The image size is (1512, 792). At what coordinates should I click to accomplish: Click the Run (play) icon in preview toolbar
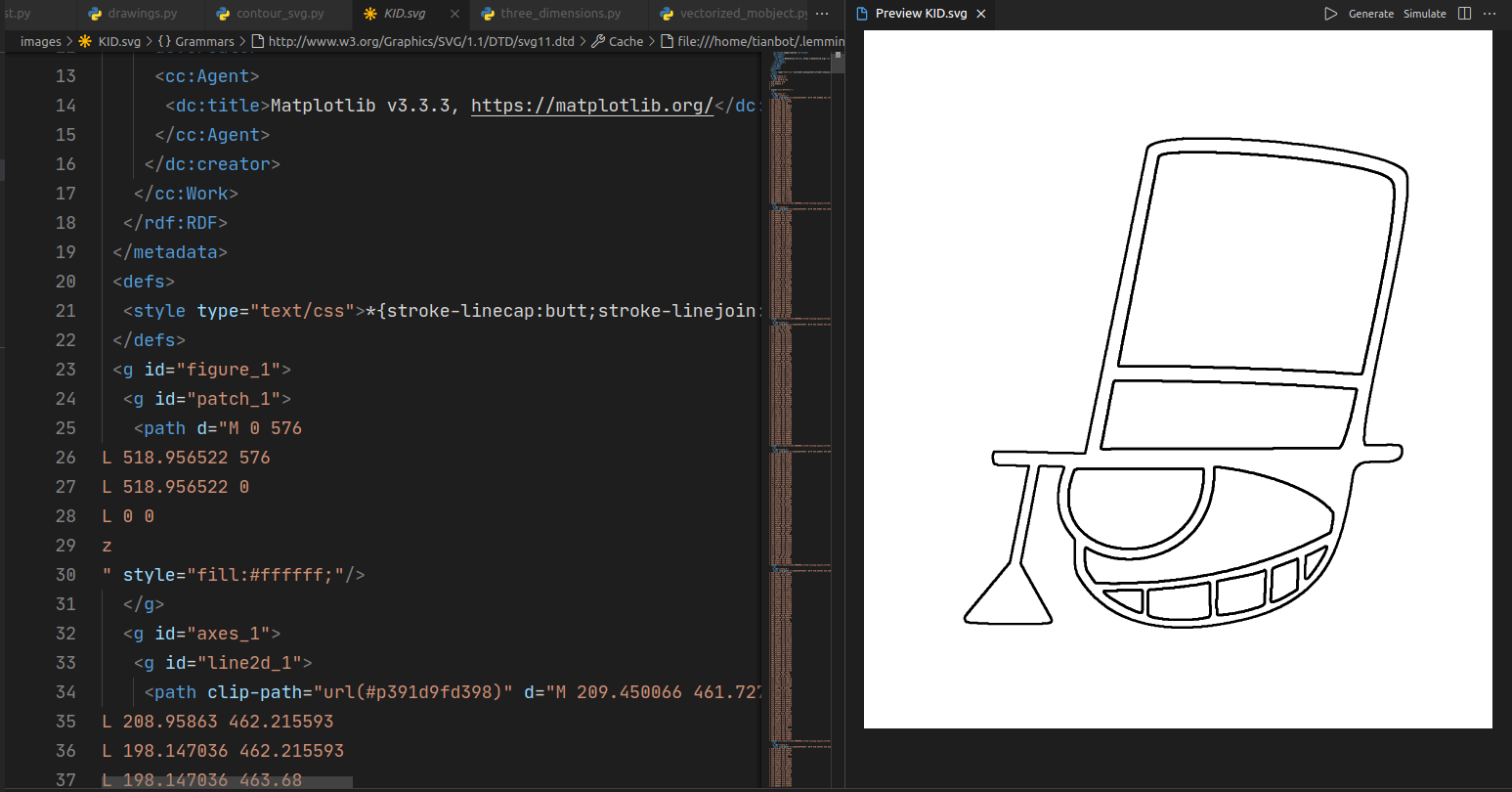1330,14
